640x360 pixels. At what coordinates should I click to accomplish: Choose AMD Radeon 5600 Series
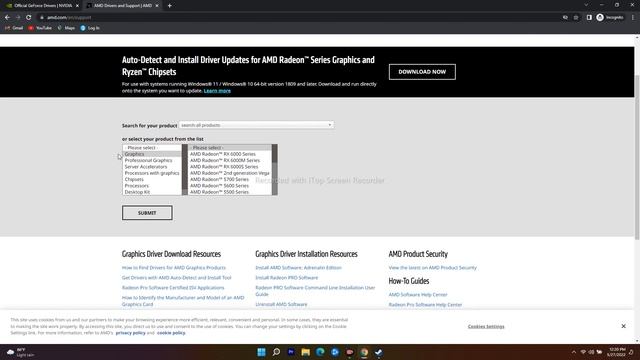point(230,186)
